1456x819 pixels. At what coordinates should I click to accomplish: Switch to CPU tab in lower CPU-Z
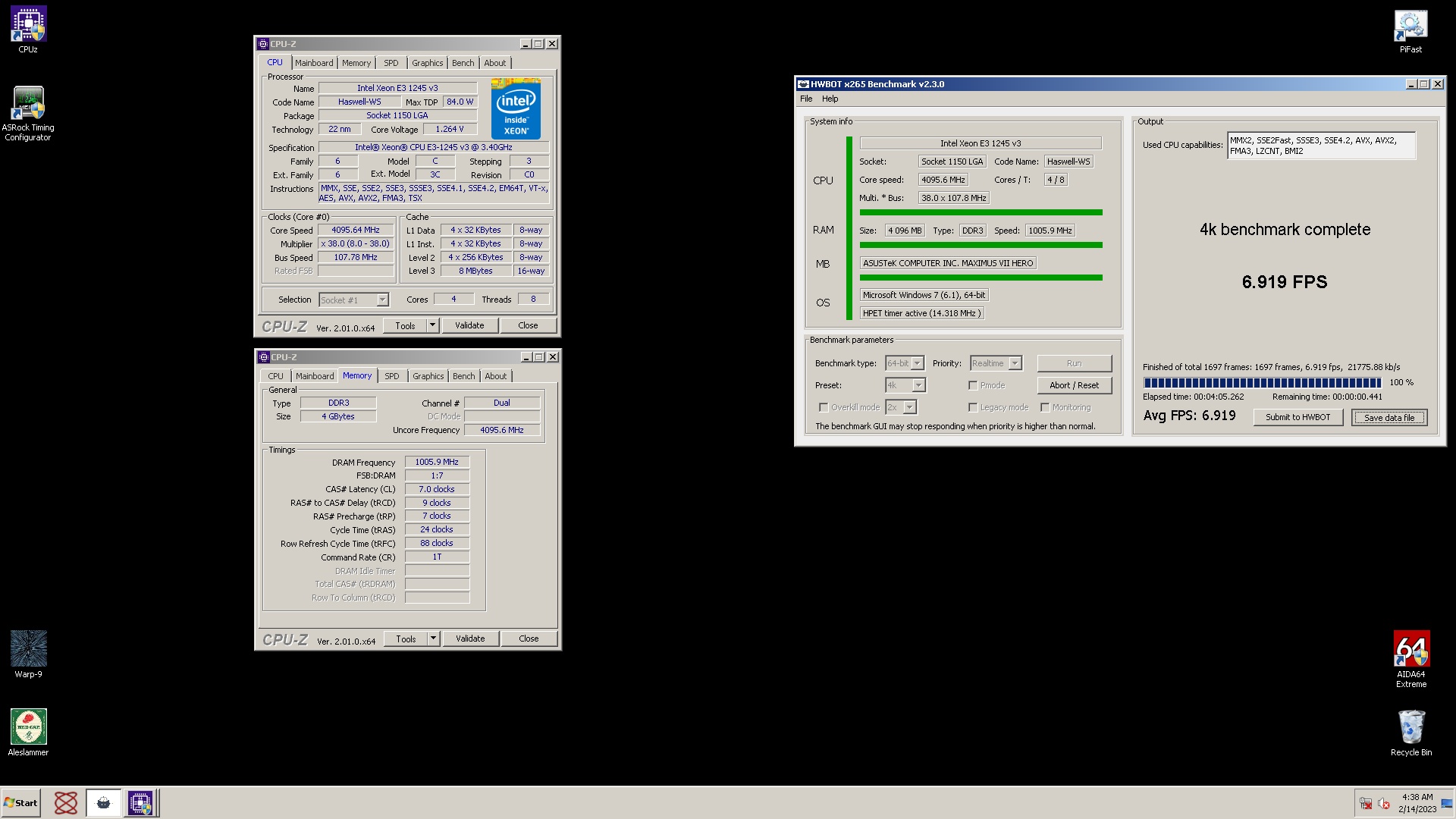pos(276,376)
